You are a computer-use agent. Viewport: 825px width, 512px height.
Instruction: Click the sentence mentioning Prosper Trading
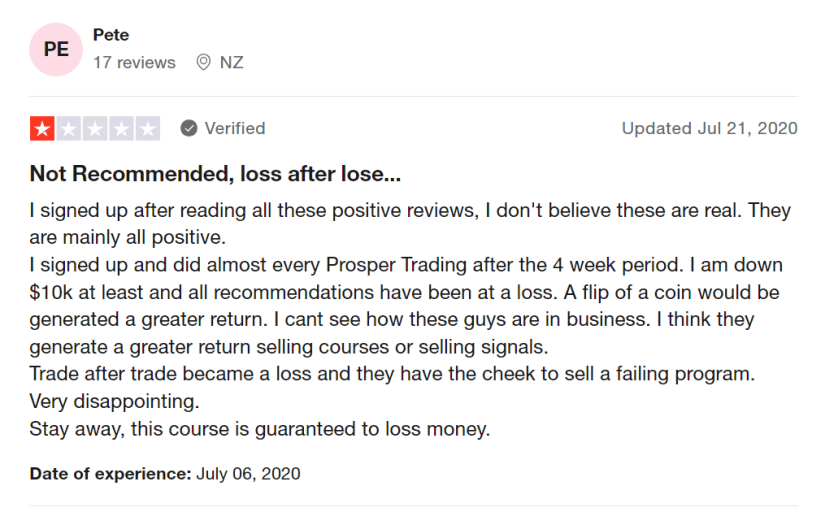(x=356, y=265)
